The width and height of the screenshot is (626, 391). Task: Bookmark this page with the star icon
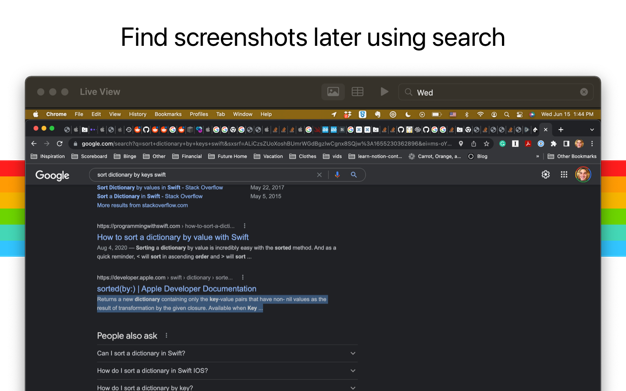click(x=486, y=143)
